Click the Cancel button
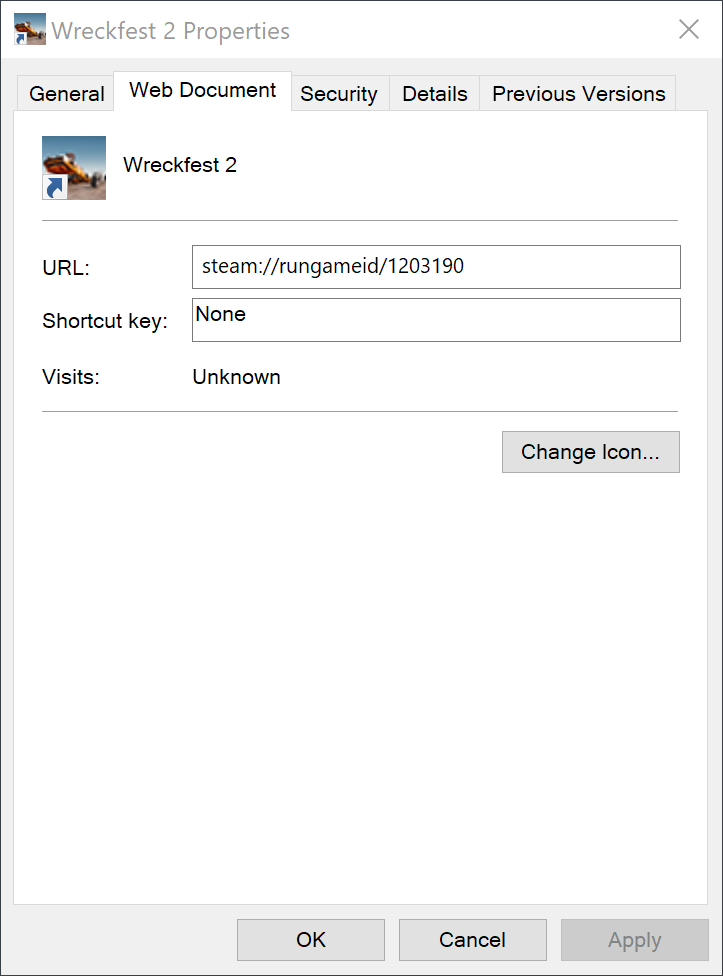 (x=472, y=940)
